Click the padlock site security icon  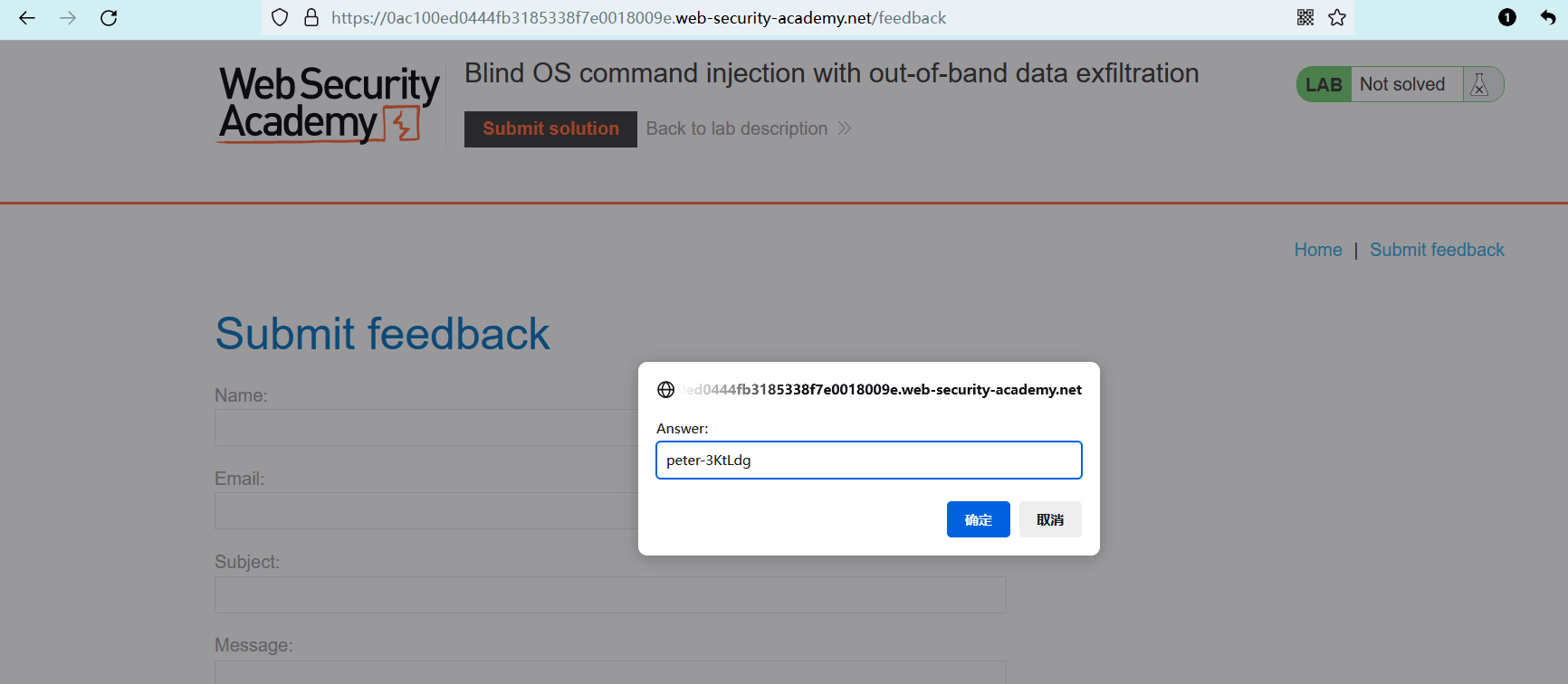tap(311, 18)
